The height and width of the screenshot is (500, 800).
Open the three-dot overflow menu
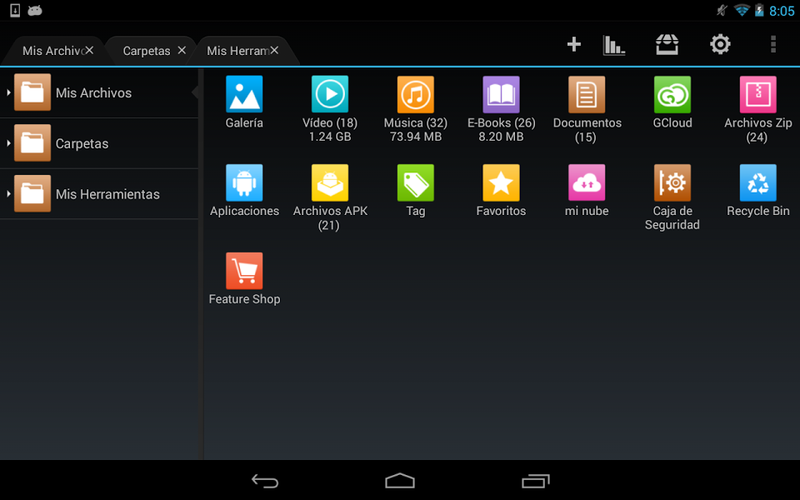point(773,44)
